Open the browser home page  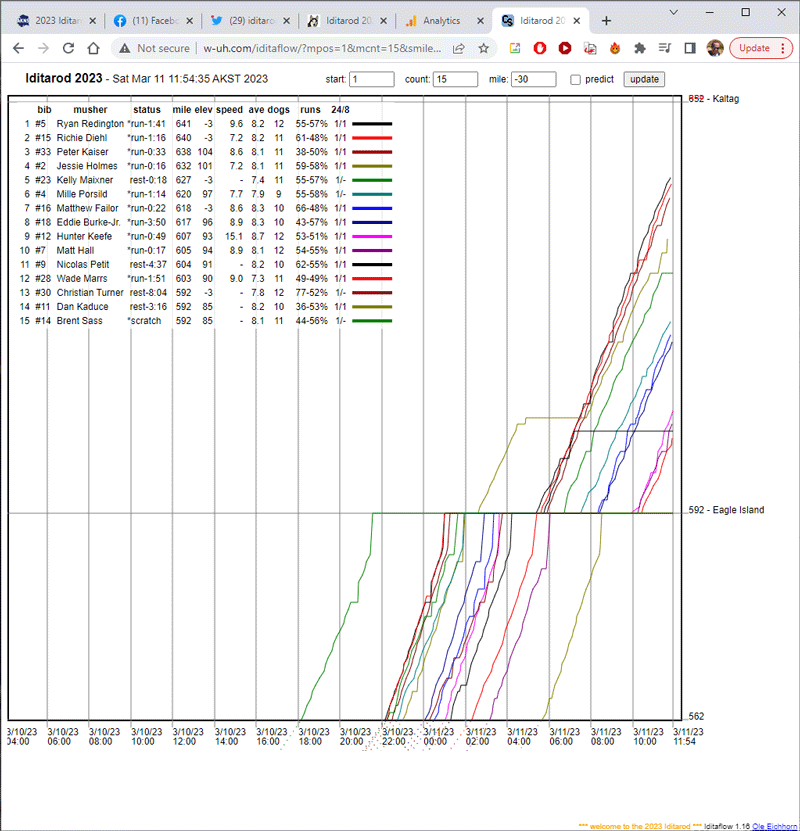pyautogui.click(x=93, y=48)
